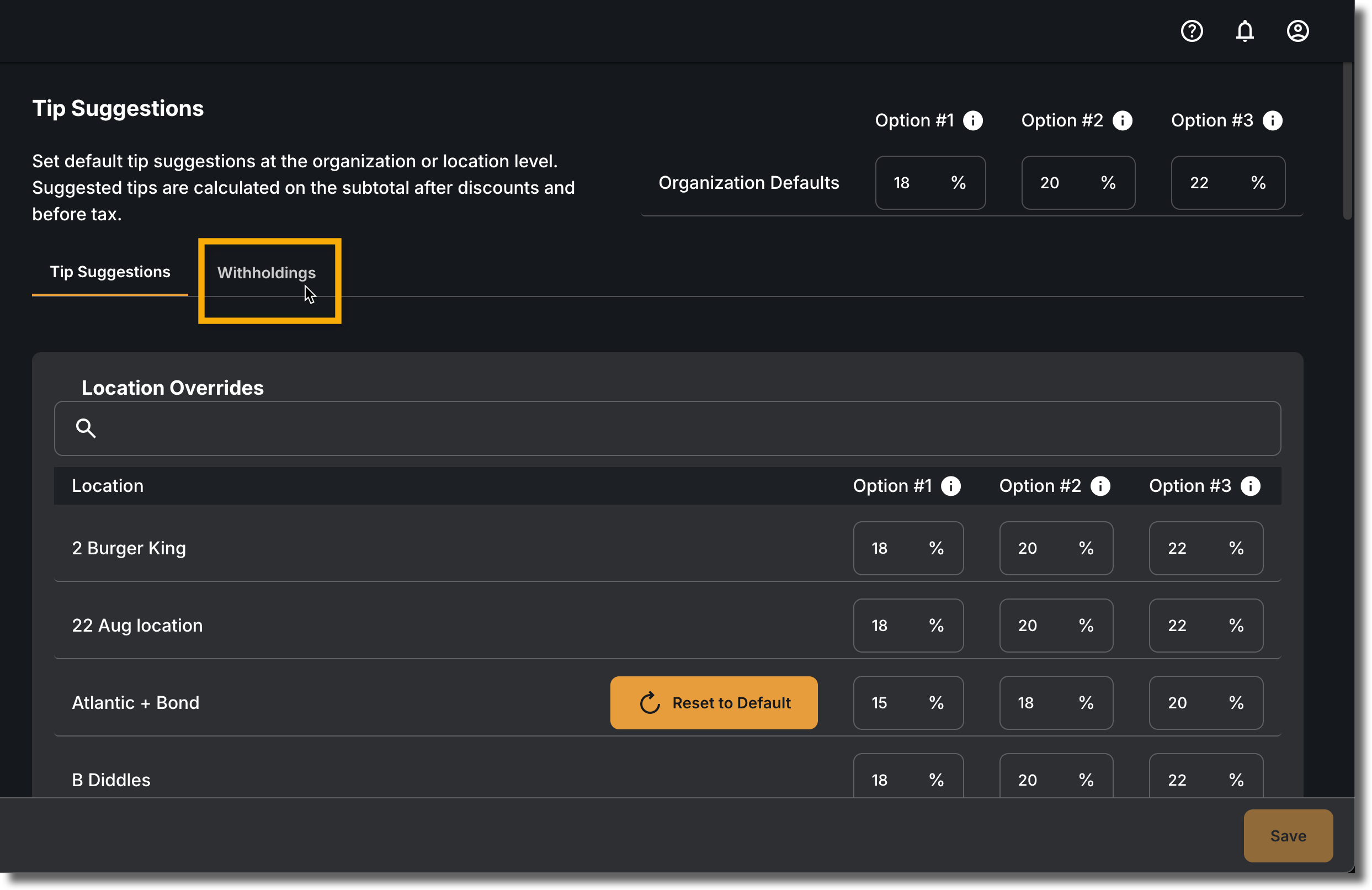This screenshot has width=1372, height=890.
Task: Edit 22 Aug location Option #2 value
Action: click(1056, 625)
